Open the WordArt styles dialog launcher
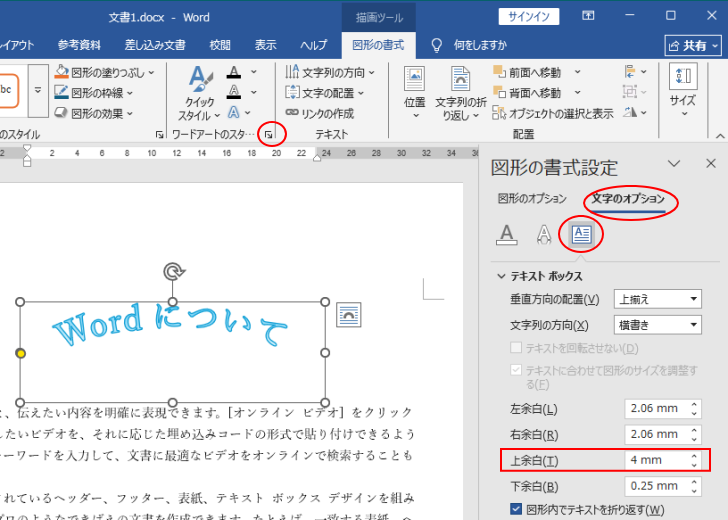Screen dimensions: 728x520 tap(268, 135)
